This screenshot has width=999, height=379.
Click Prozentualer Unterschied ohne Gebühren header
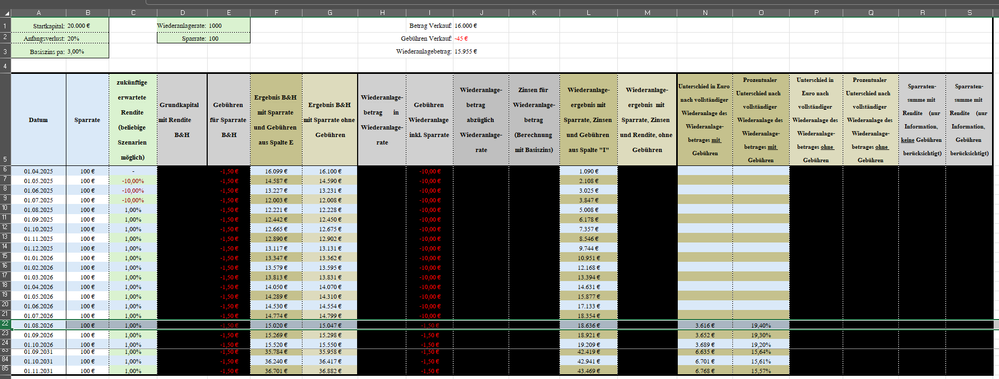[870, 119]
